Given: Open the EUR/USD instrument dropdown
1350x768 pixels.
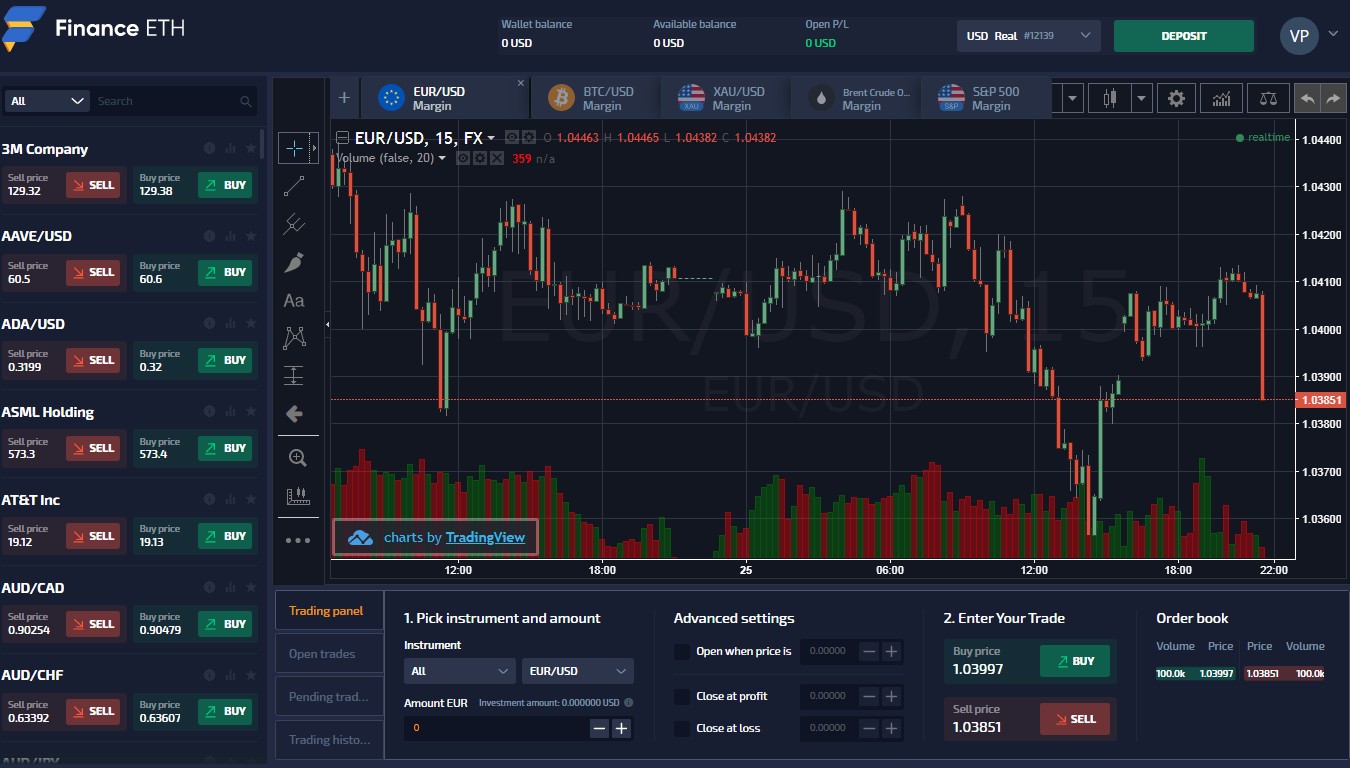Looking at the screenshot, I should [x=577, y=671].
